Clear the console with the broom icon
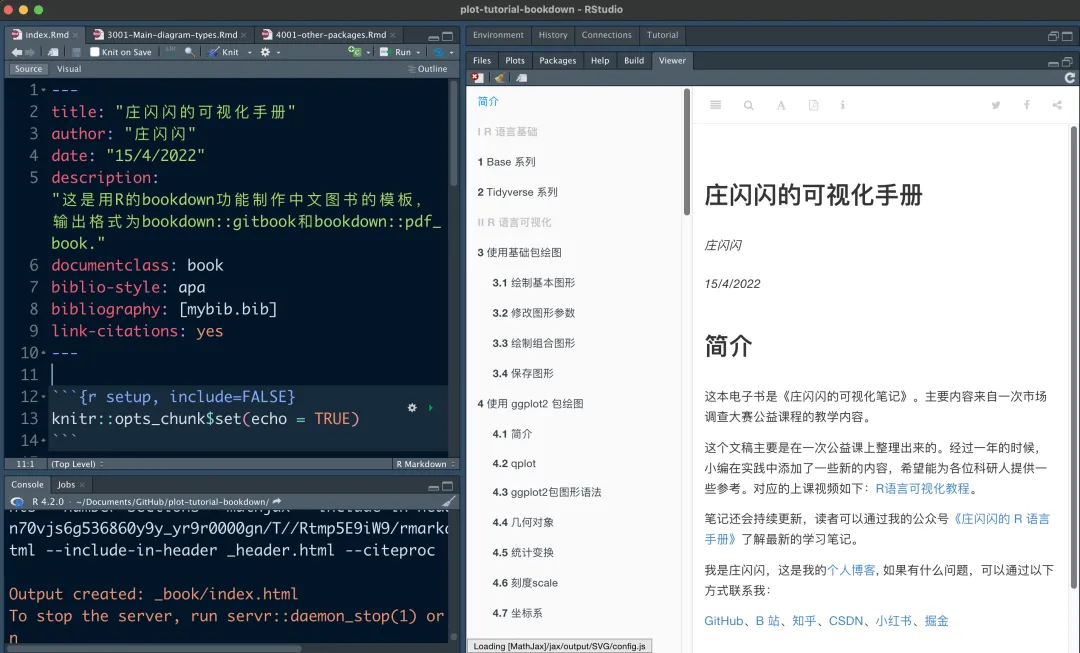The height and width of the screenshot is (653, 1080). coord(448,502)
